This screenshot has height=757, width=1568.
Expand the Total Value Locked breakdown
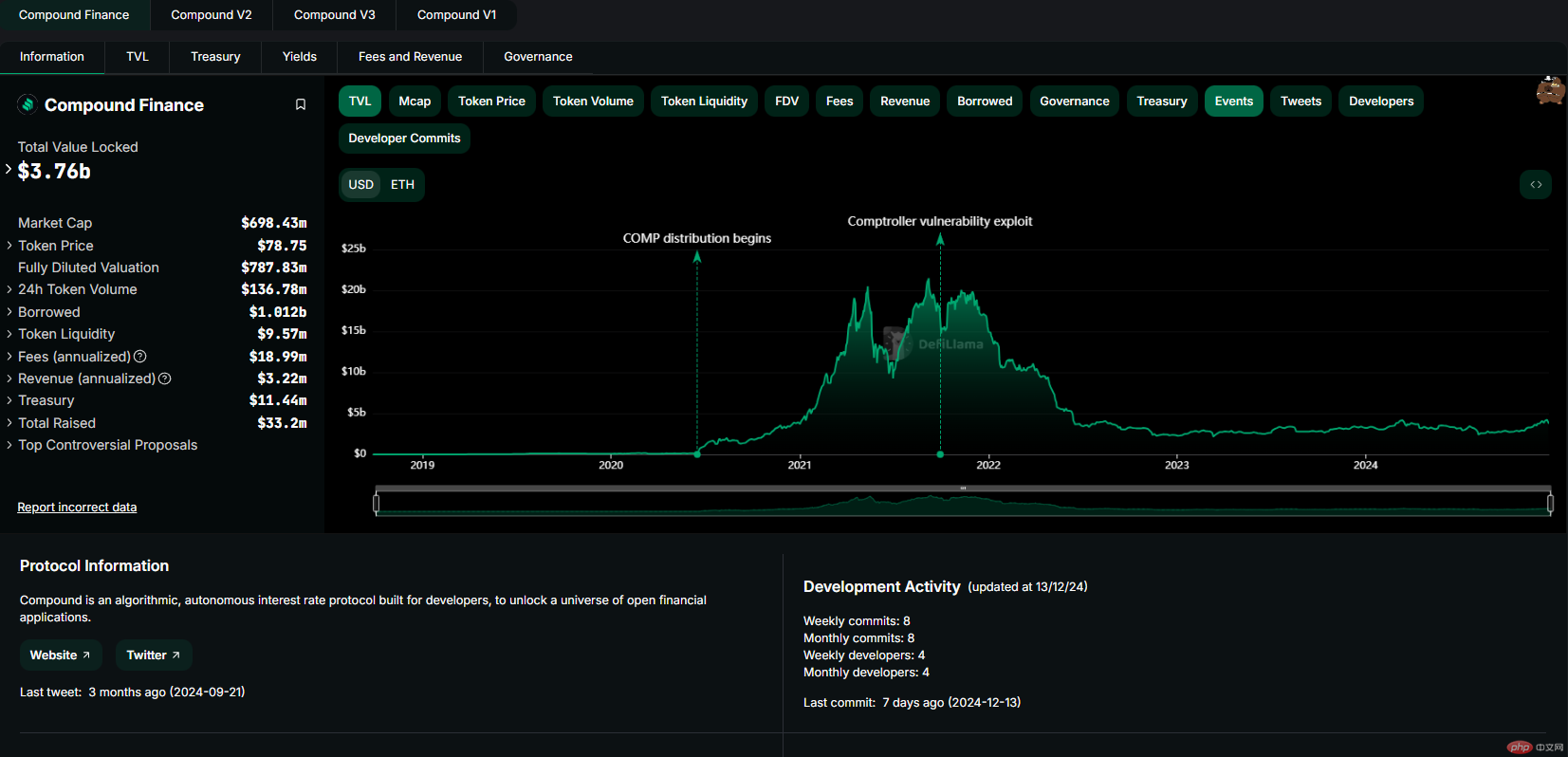(x=9, y=170)
